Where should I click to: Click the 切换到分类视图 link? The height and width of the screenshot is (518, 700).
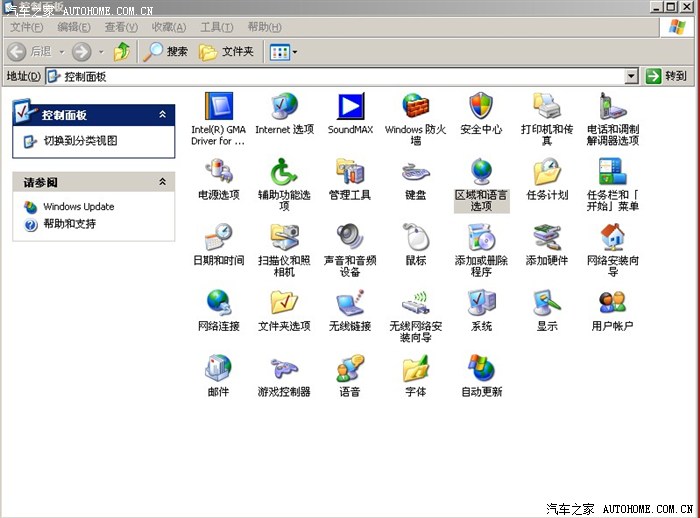tap(80, 142)
